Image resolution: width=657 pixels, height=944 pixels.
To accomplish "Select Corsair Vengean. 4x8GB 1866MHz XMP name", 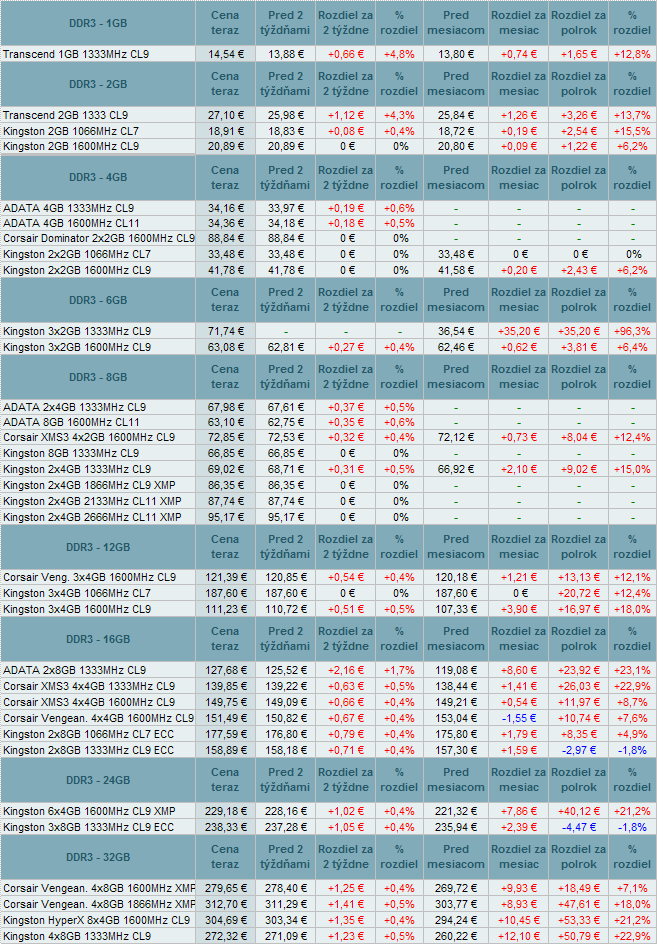I will point(99,904).
